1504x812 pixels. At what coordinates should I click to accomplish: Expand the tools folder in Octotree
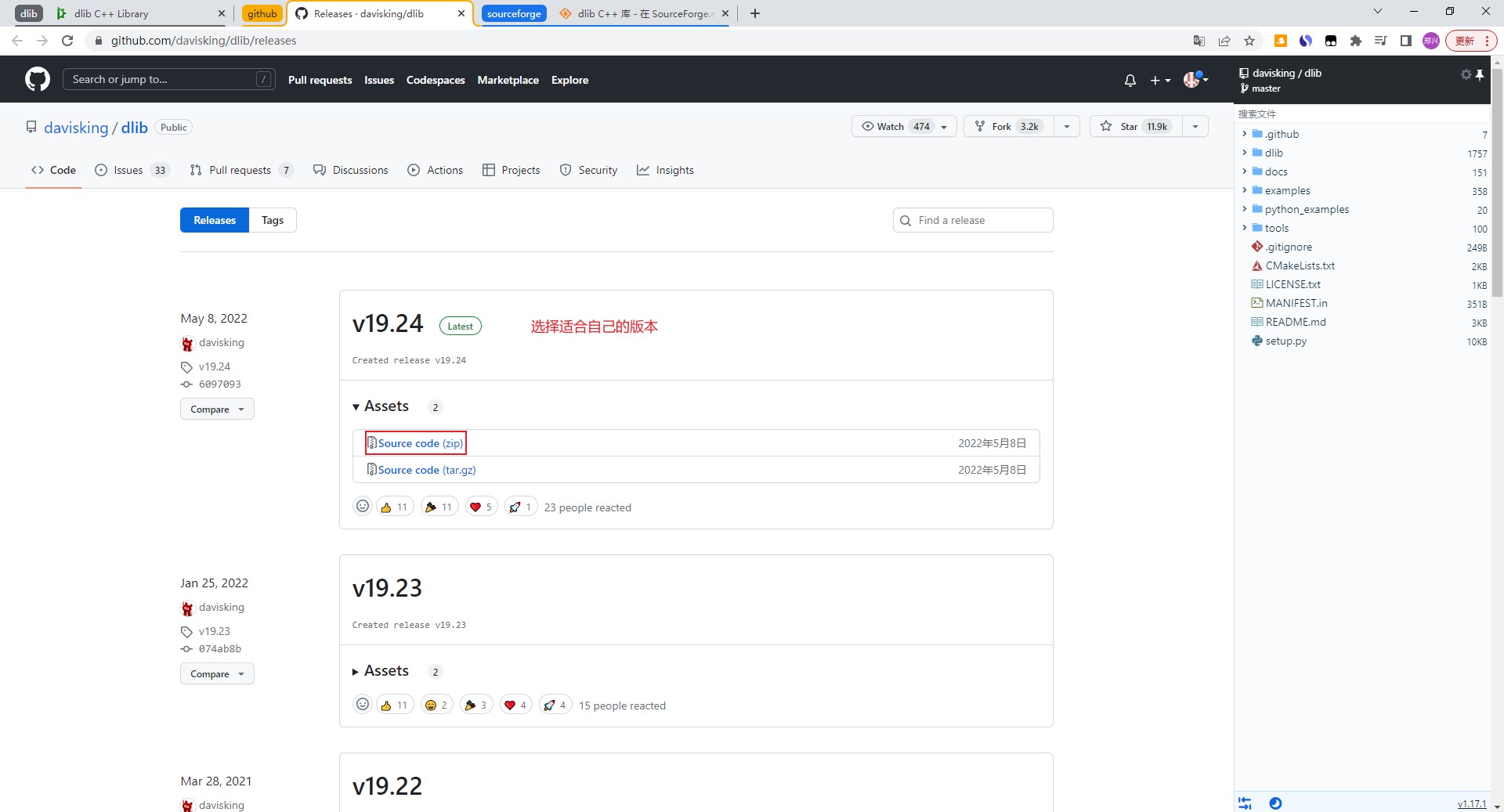tap(1244, 228)
